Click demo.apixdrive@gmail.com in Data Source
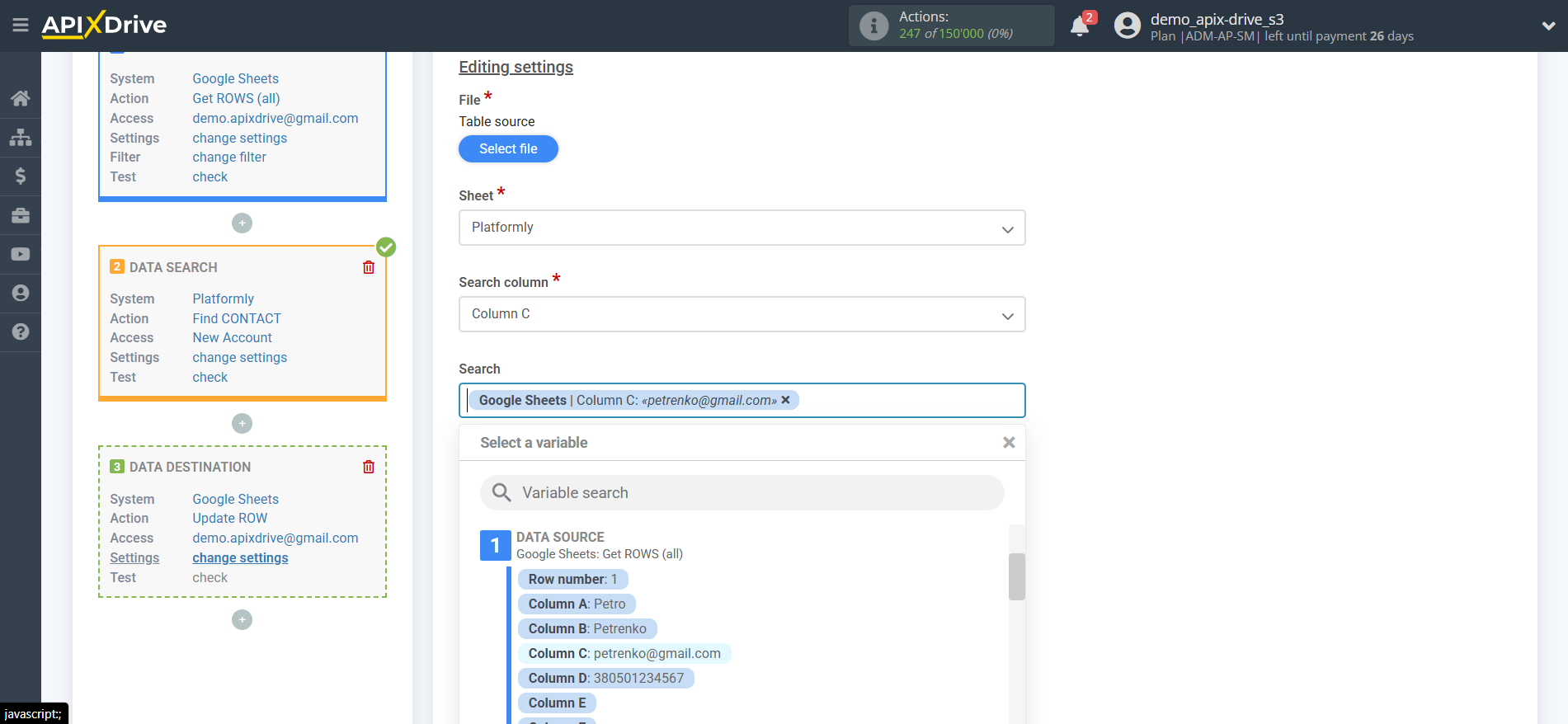The height and width of the screenshot is (724, 1568). [x=275, y=118]
